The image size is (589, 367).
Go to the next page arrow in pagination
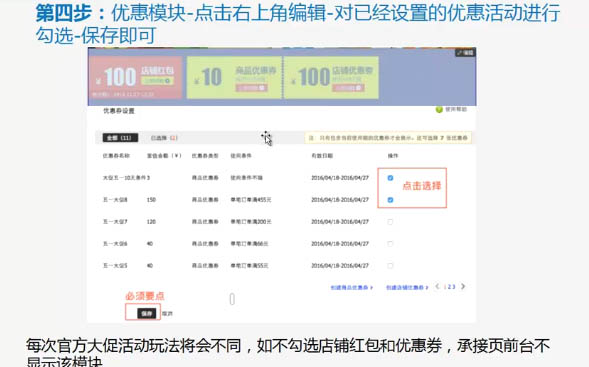[463, 287]
